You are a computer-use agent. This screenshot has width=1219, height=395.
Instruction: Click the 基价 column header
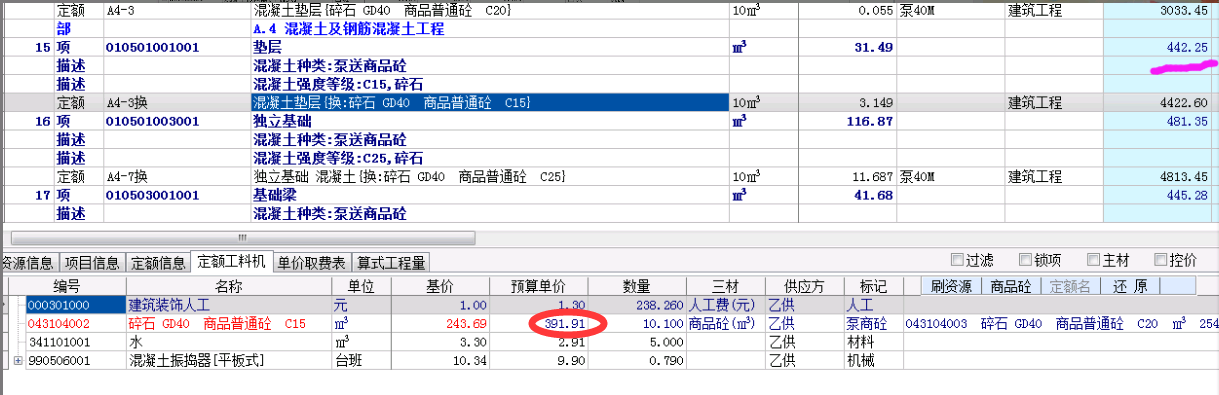(439, 287)
